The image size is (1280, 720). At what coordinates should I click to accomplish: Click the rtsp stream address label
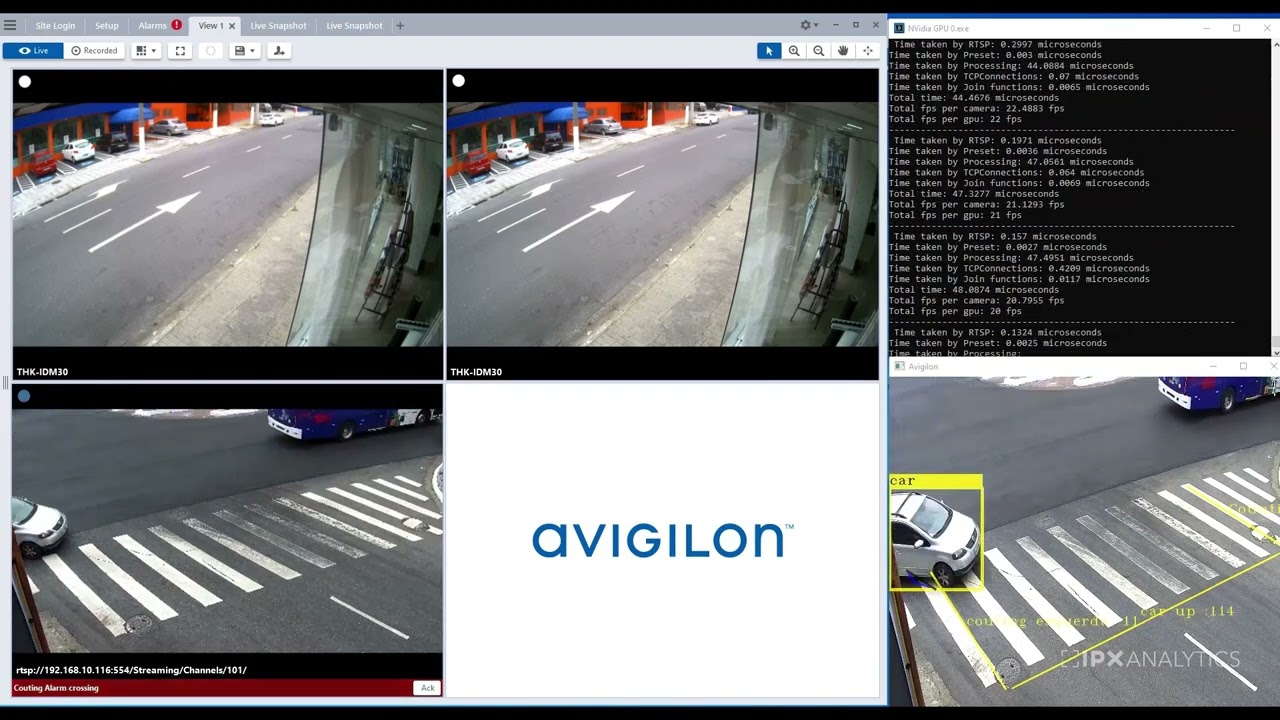[131, 670]
